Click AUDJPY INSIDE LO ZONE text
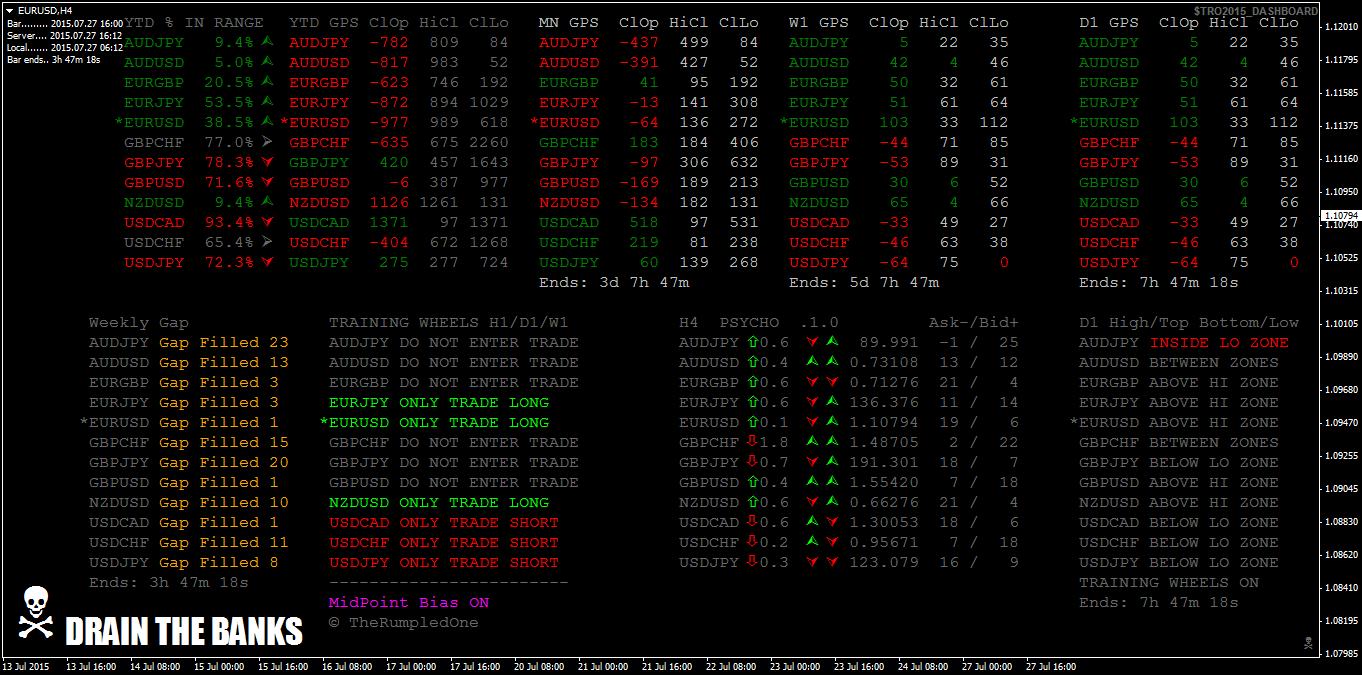Viewport: 1362px width, 675px height. point(1184,343)
